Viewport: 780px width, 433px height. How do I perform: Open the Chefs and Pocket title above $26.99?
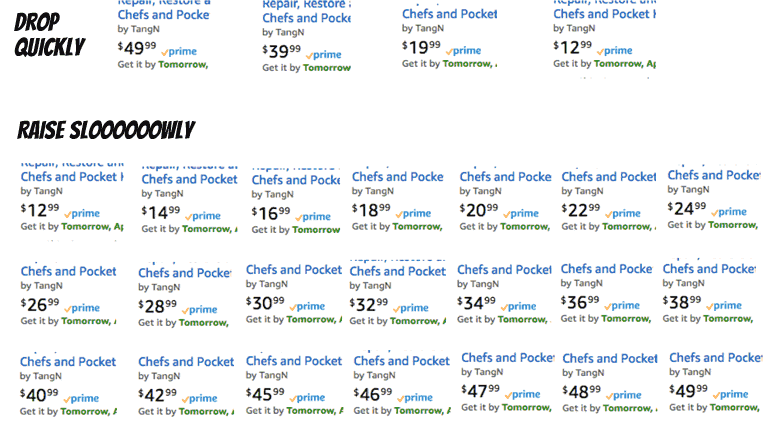click(x=69, y=272)
